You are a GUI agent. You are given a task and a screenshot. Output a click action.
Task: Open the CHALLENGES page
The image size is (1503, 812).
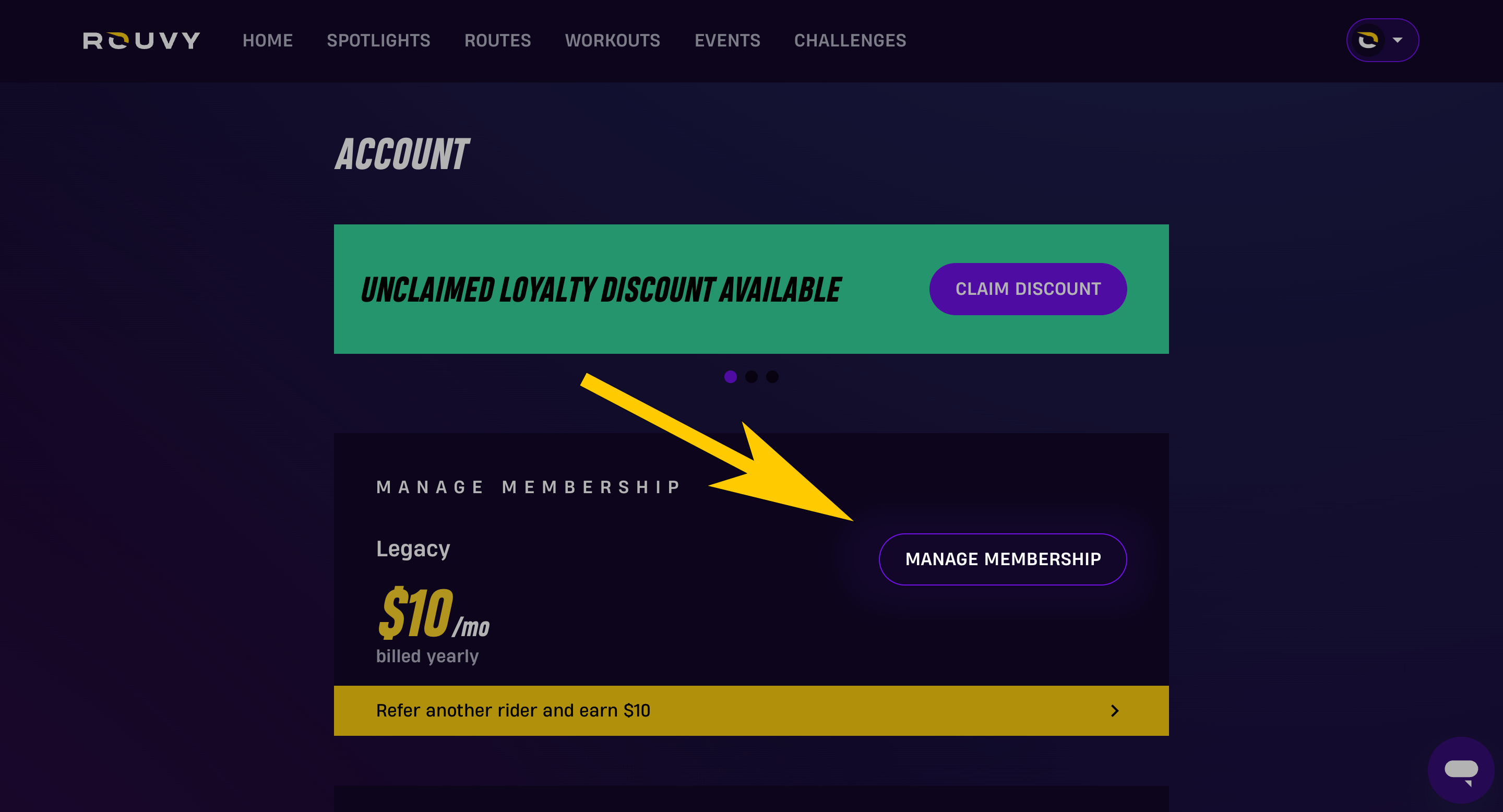(x=850, y=40)
